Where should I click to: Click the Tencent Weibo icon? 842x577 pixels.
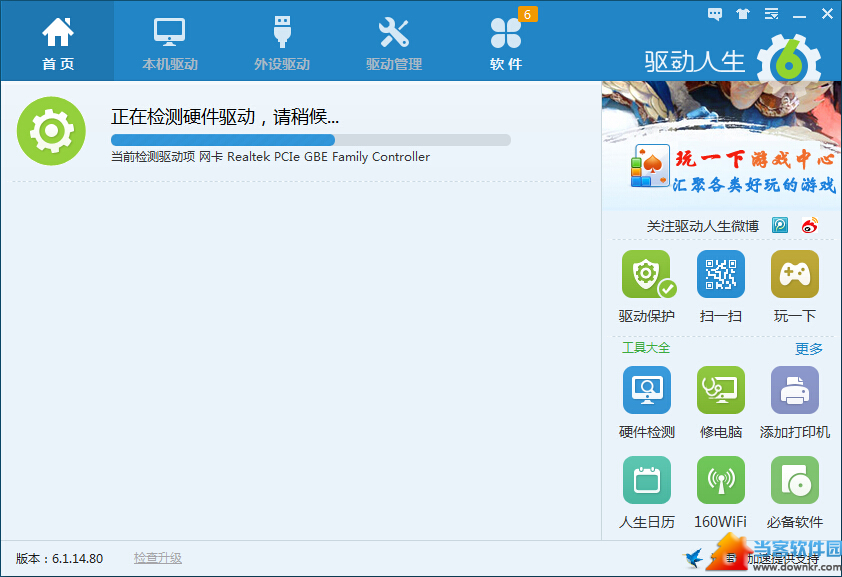click(x=780, y=226)
